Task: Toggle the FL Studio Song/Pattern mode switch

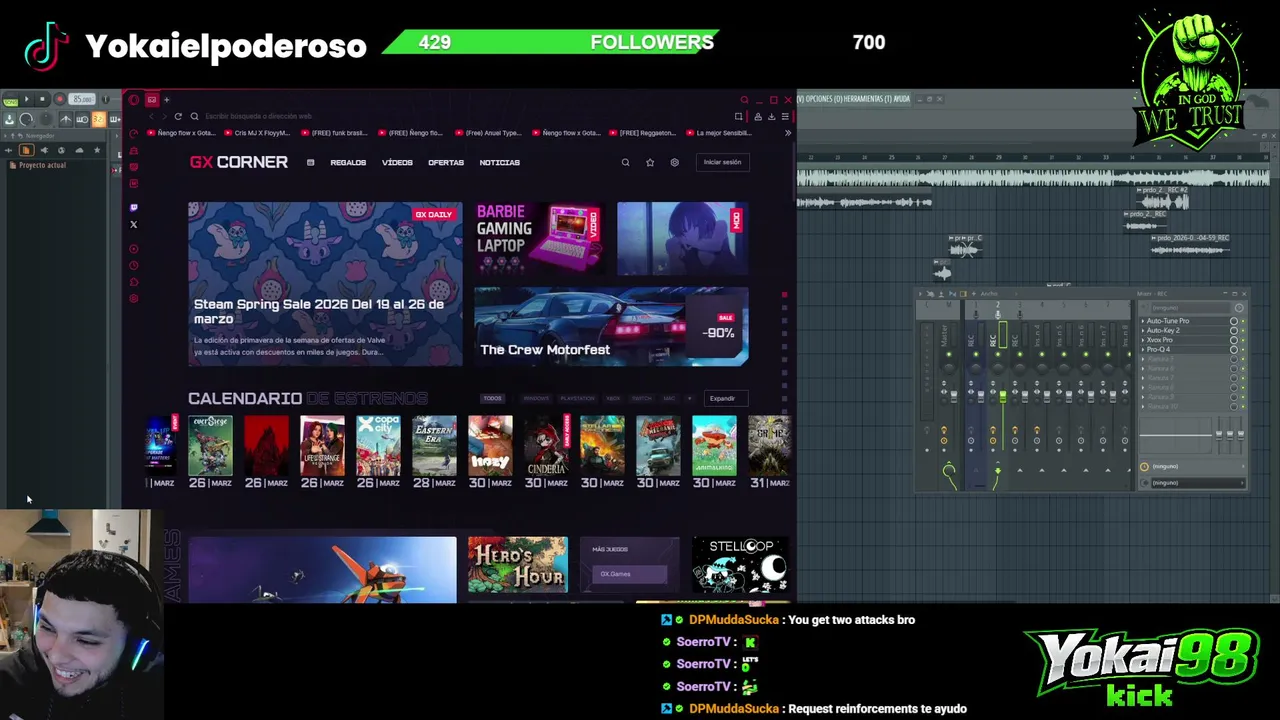Action: pos(11,101)
